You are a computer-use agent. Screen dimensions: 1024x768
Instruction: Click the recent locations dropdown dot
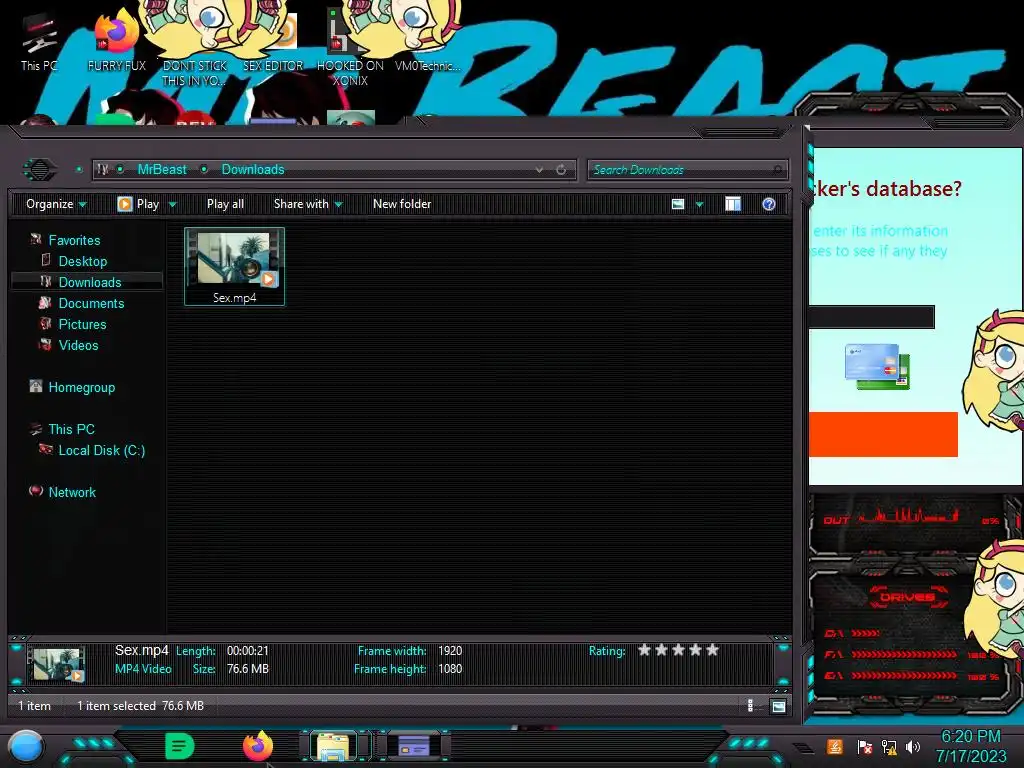click(x=79, y=170)
